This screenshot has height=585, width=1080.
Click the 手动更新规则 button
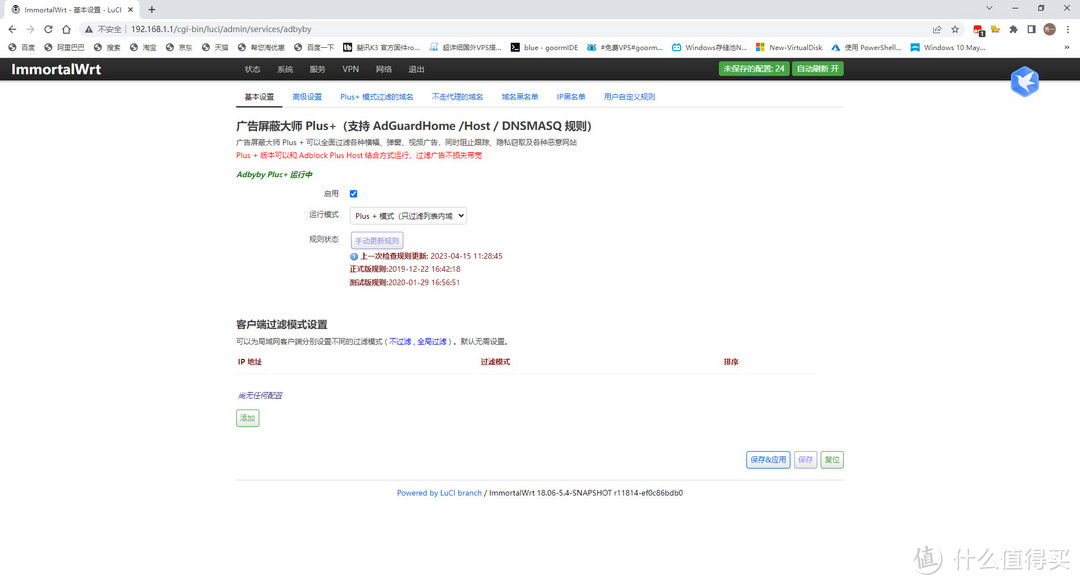pyautogui.click(x=377, y=241)
